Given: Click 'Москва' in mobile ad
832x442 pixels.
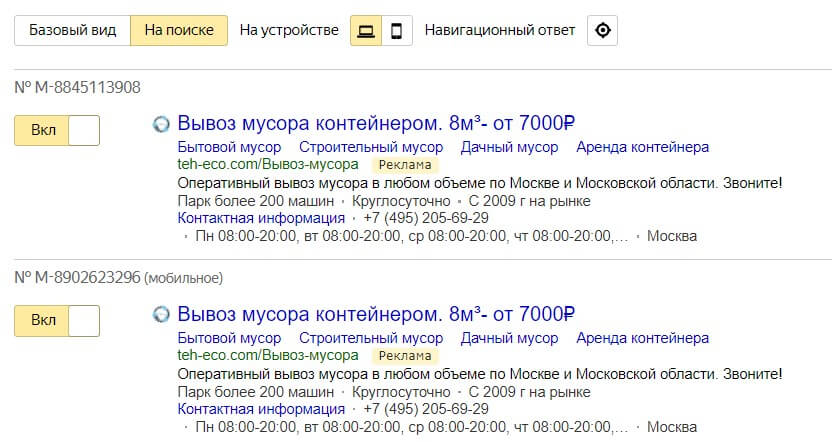Looking at the screenshot, I should 672,427.
